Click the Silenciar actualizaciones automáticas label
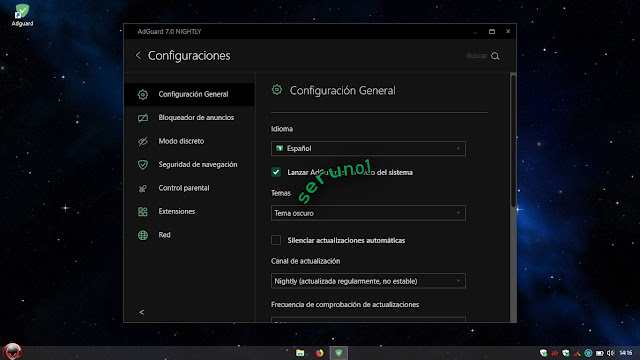The height and width of the screenshot is (360, 640). click(346, 240)
